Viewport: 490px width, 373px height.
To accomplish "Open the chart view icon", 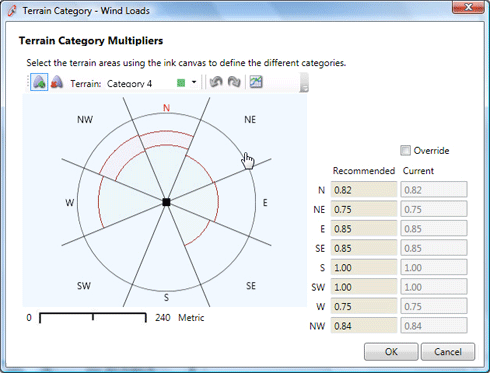I will [256, 82].
